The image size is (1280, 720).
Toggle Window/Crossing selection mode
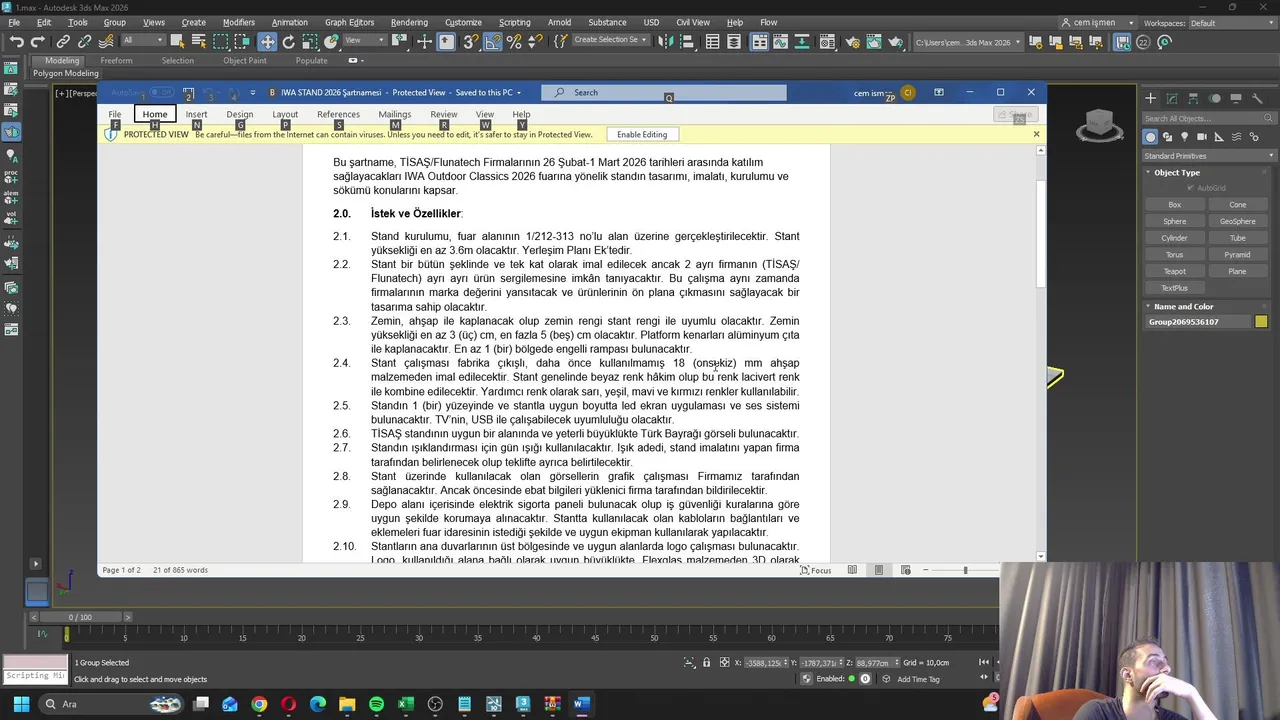pos(243,42)
